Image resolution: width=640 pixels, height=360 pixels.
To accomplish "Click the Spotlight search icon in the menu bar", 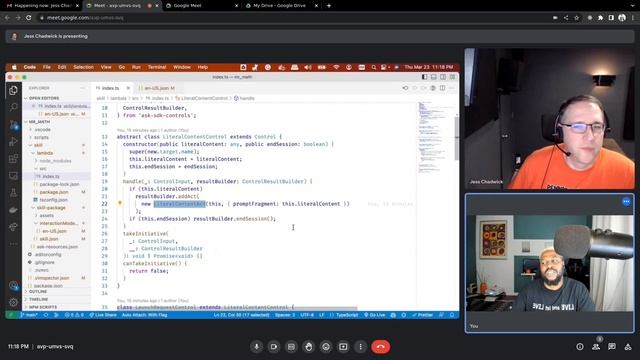I will [x=373, y=67].
